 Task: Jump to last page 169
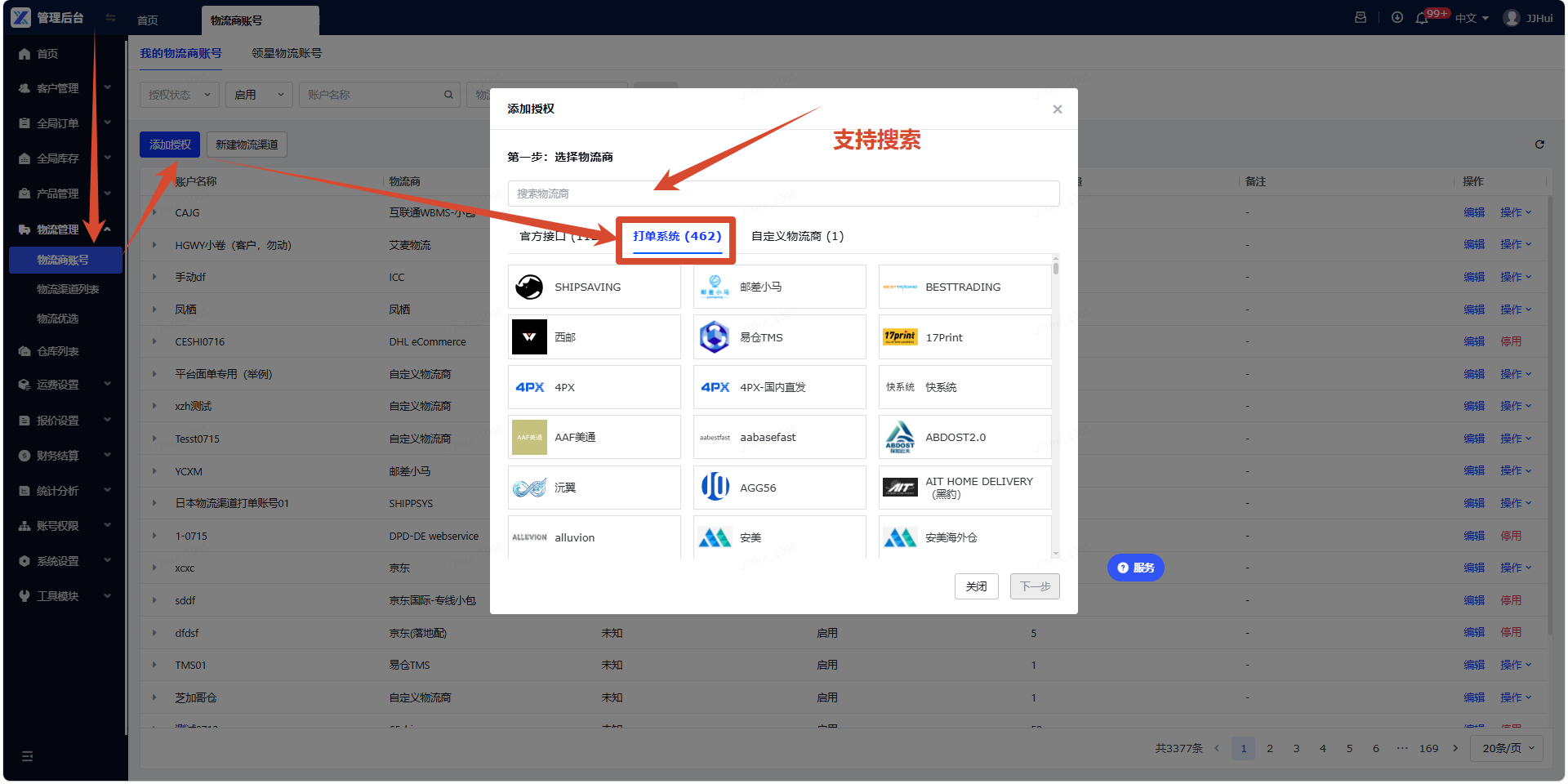1429,748
